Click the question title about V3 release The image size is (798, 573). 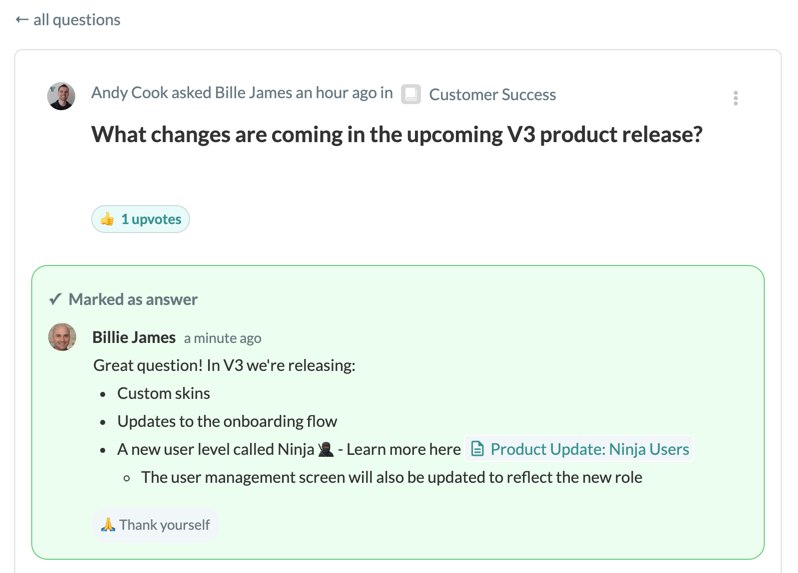pyautogui.click(x=396, y=135)
